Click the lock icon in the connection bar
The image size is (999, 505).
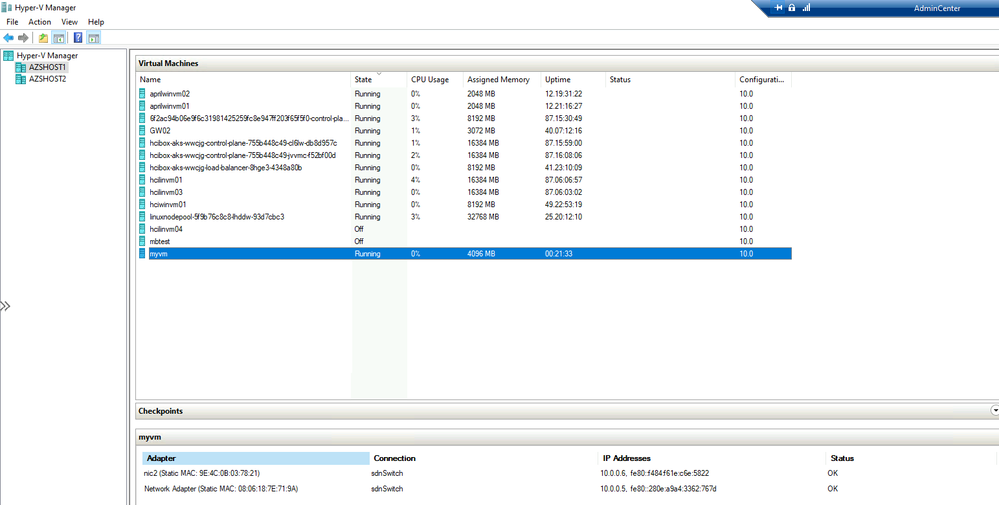pos(792,8)
